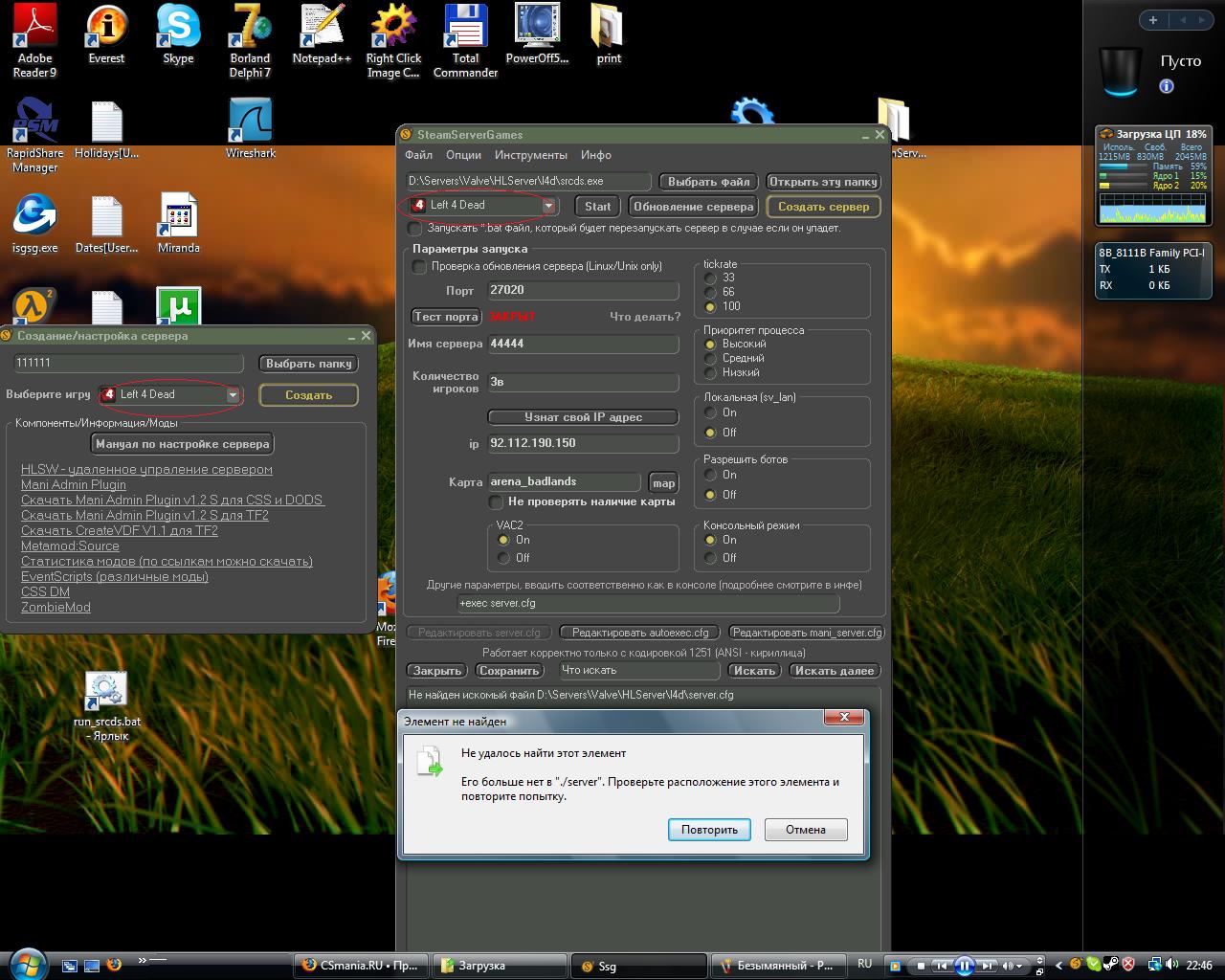Open the Everest desktop shortcut
The height and width of the screenshot is (980, 1225).
(106, 29)
